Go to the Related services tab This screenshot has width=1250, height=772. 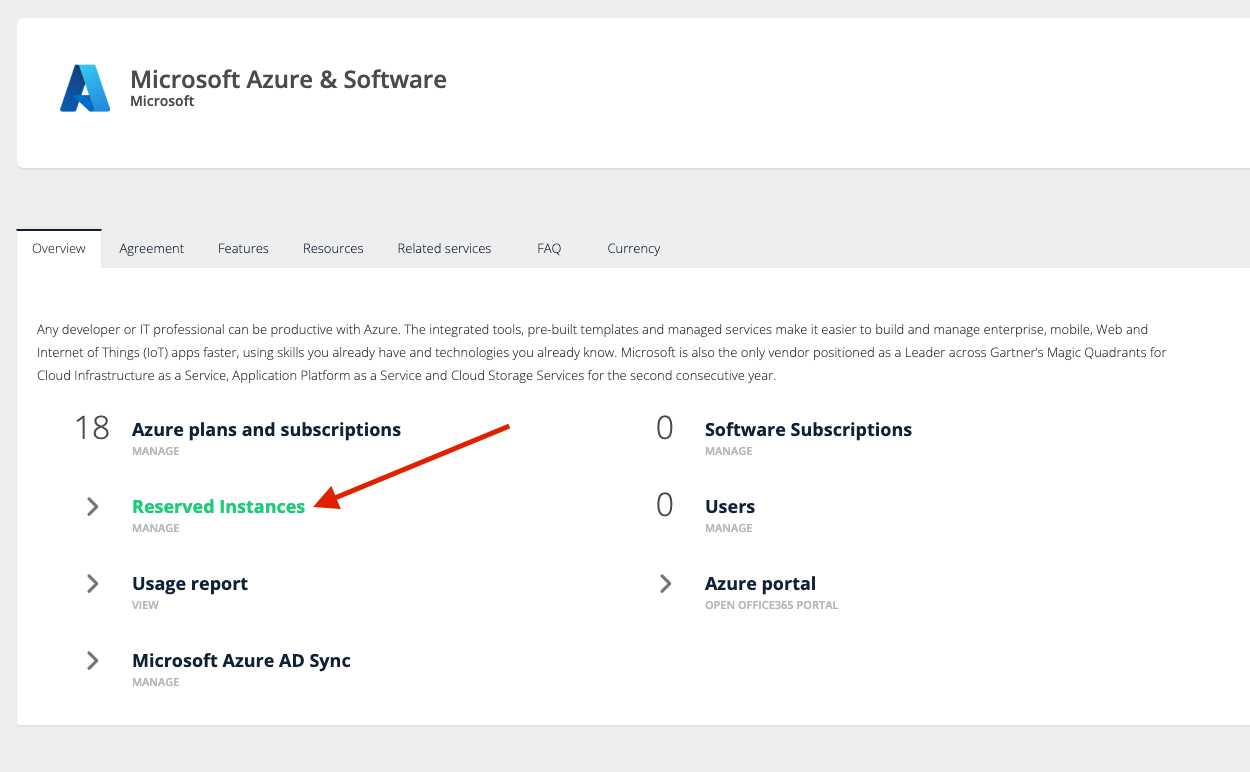pyautogui.click(x=444, y=248)
